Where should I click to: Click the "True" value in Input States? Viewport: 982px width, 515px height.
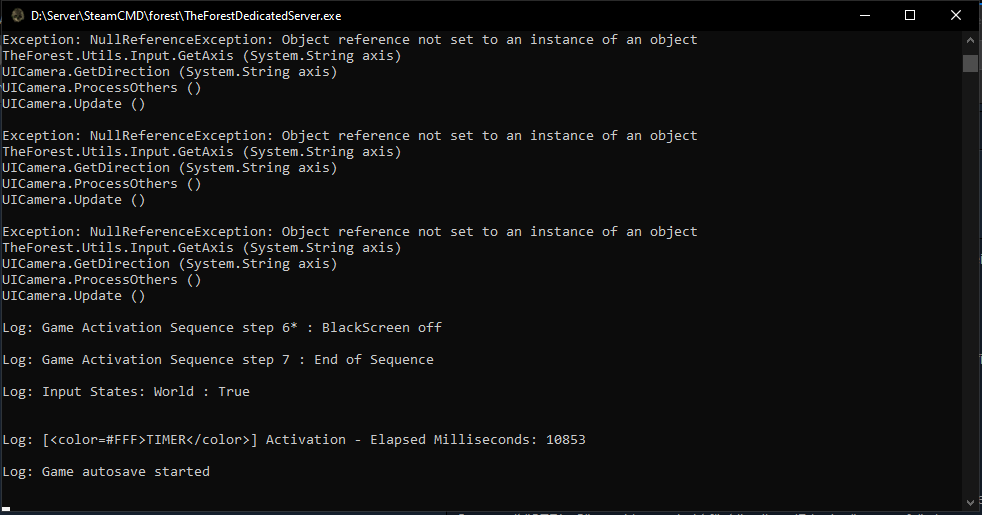(x=233, y=392)
